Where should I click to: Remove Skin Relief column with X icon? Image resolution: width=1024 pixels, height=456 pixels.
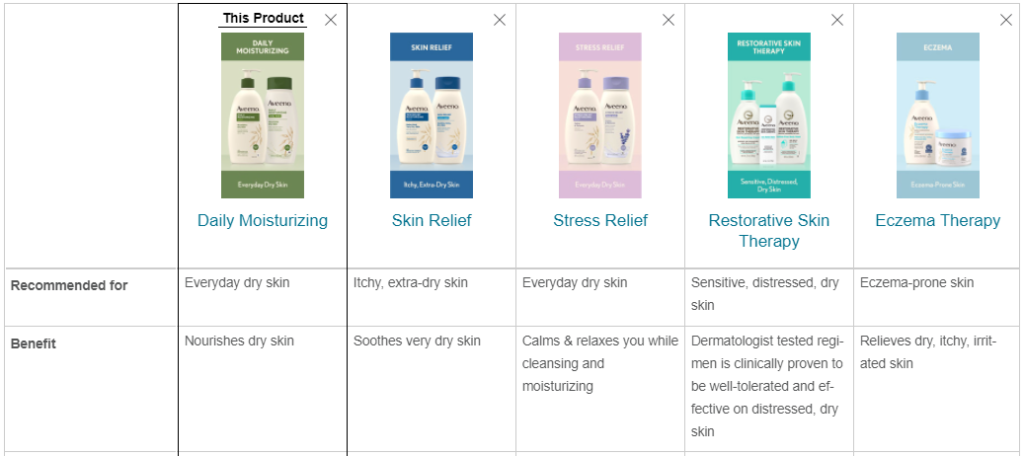tap(500, 20)
